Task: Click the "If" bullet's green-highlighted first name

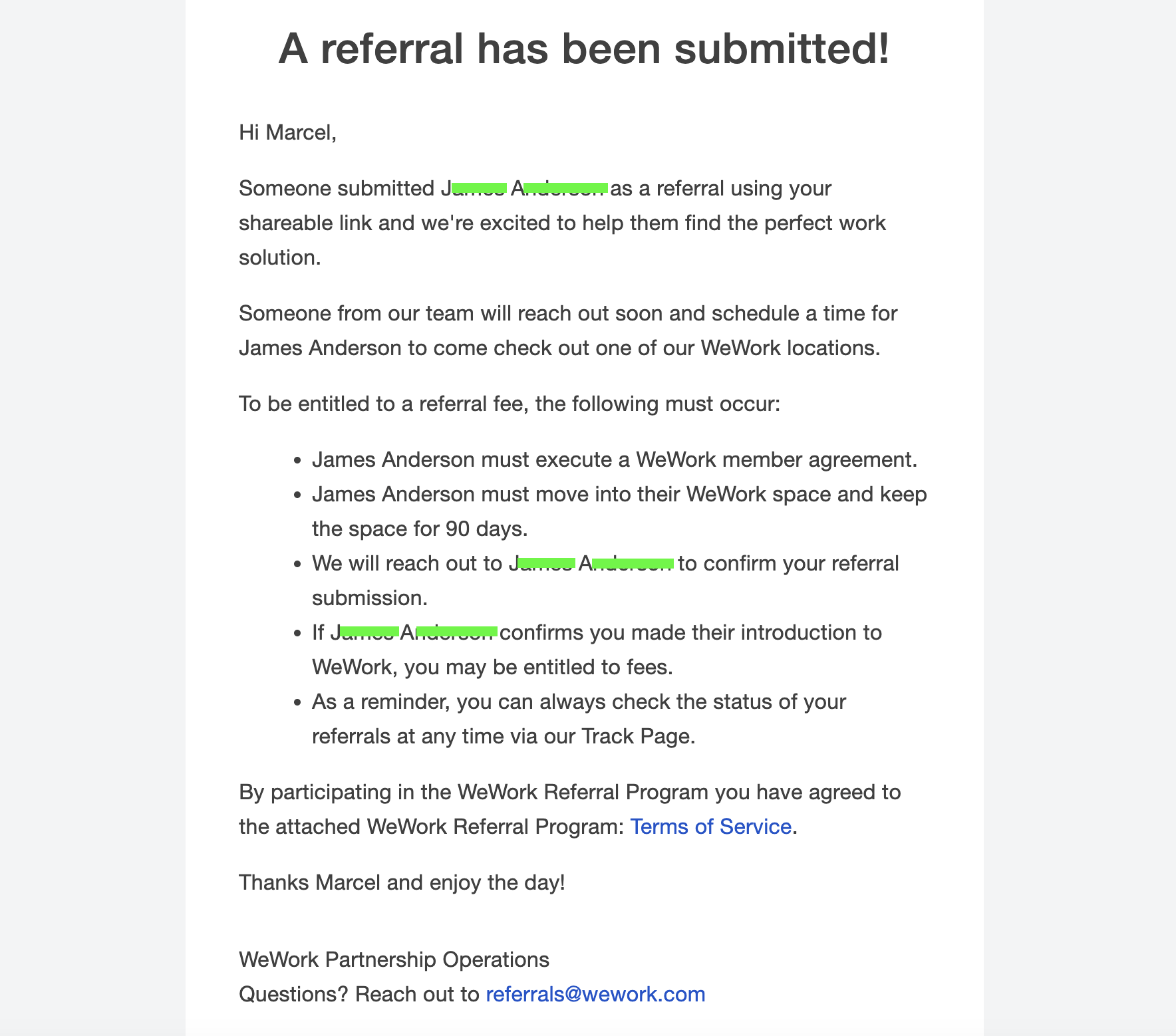Action: pos(369,631)
